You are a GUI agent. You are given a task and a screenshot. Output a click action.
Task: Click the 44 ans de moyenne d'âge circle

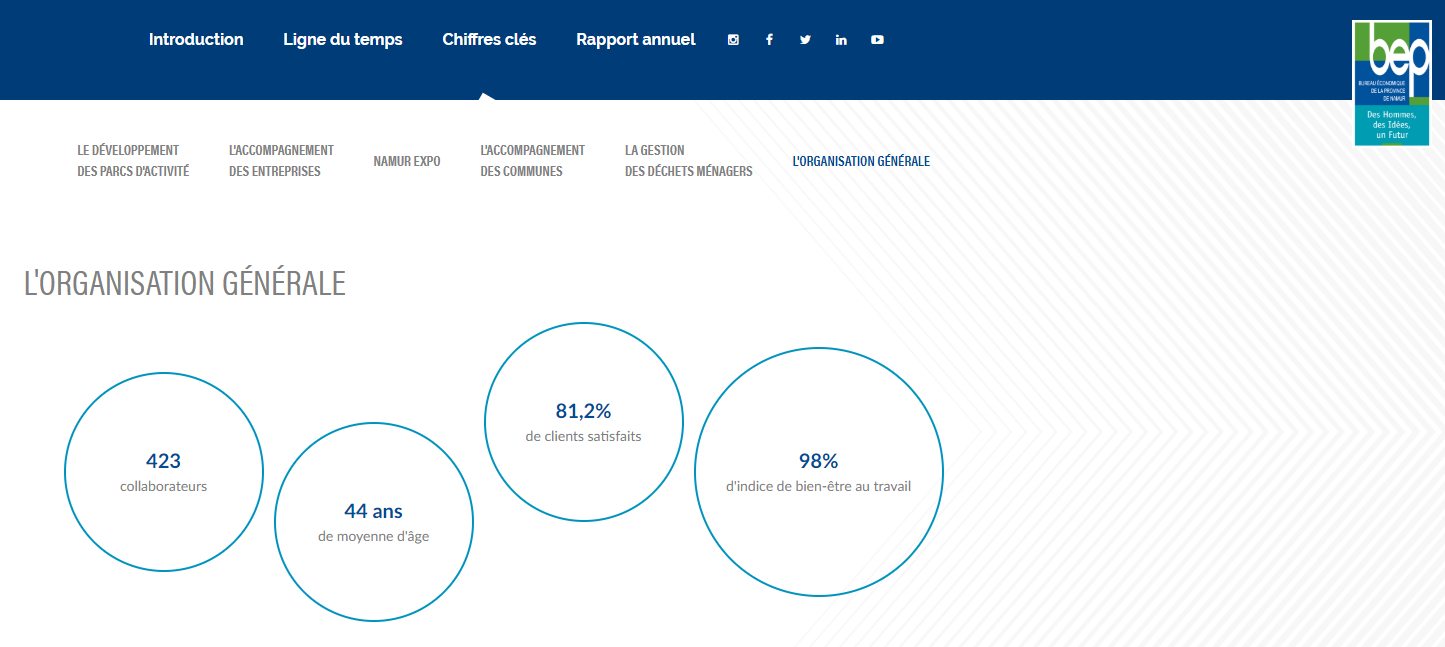(374, 522)
